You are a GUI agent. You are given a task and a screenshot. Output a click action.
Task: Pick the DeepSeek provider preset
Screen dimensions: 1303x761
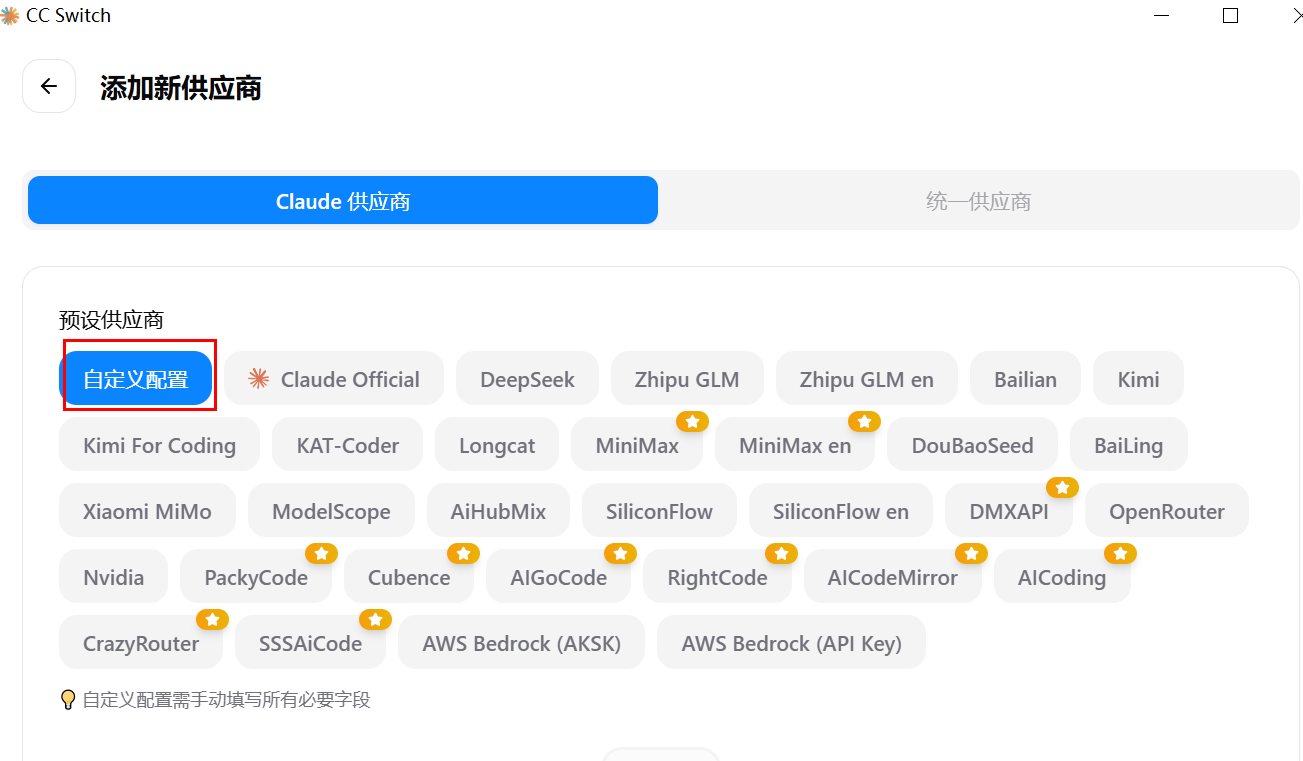point(527,379)
